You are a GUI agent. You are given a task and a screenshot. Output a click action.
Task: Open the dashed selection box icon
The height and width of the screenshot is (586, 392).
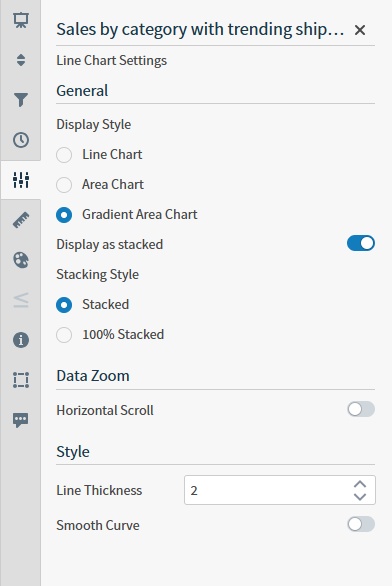[21, 380]
